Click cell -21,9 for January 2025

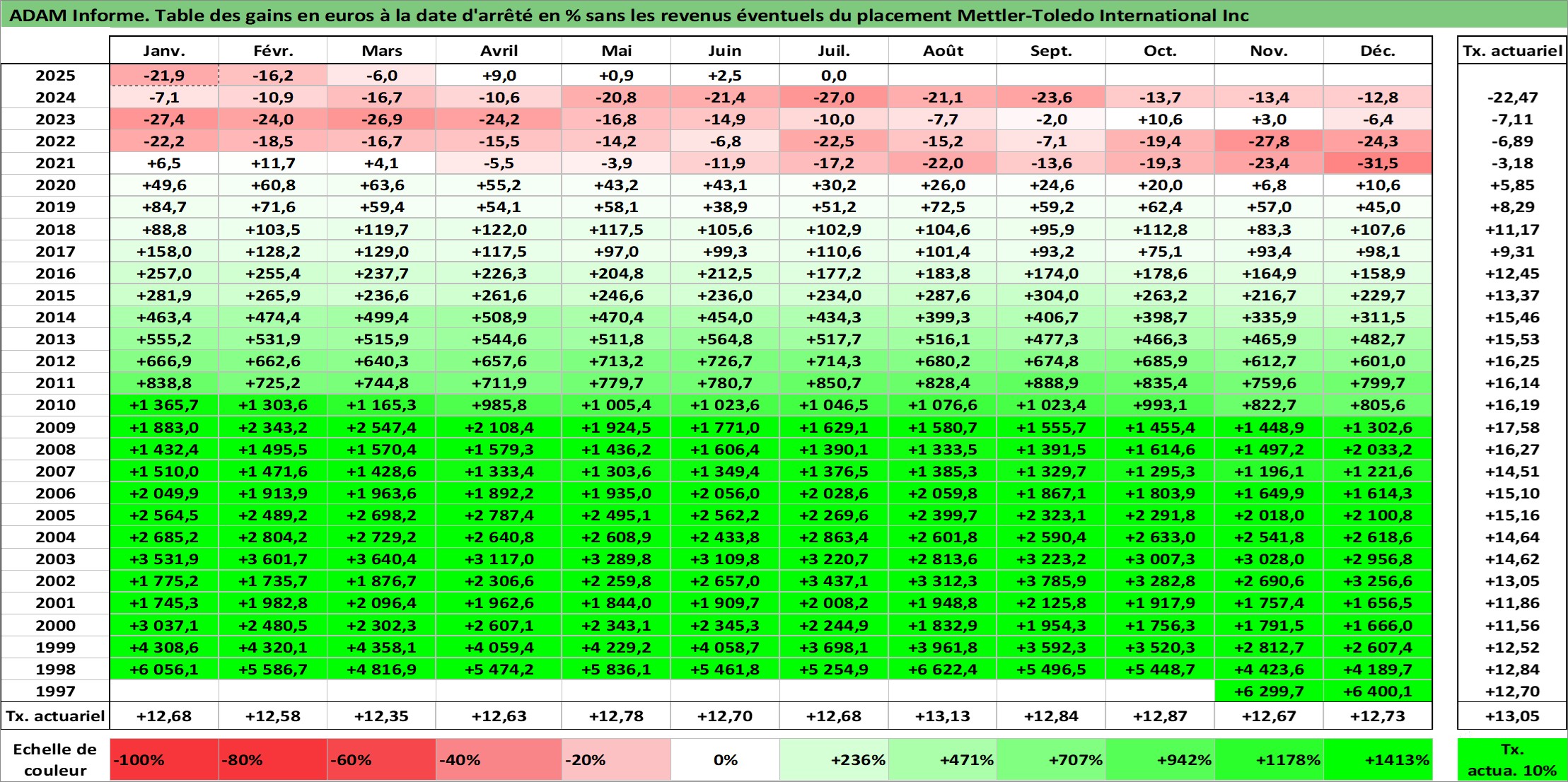point(164,76)
